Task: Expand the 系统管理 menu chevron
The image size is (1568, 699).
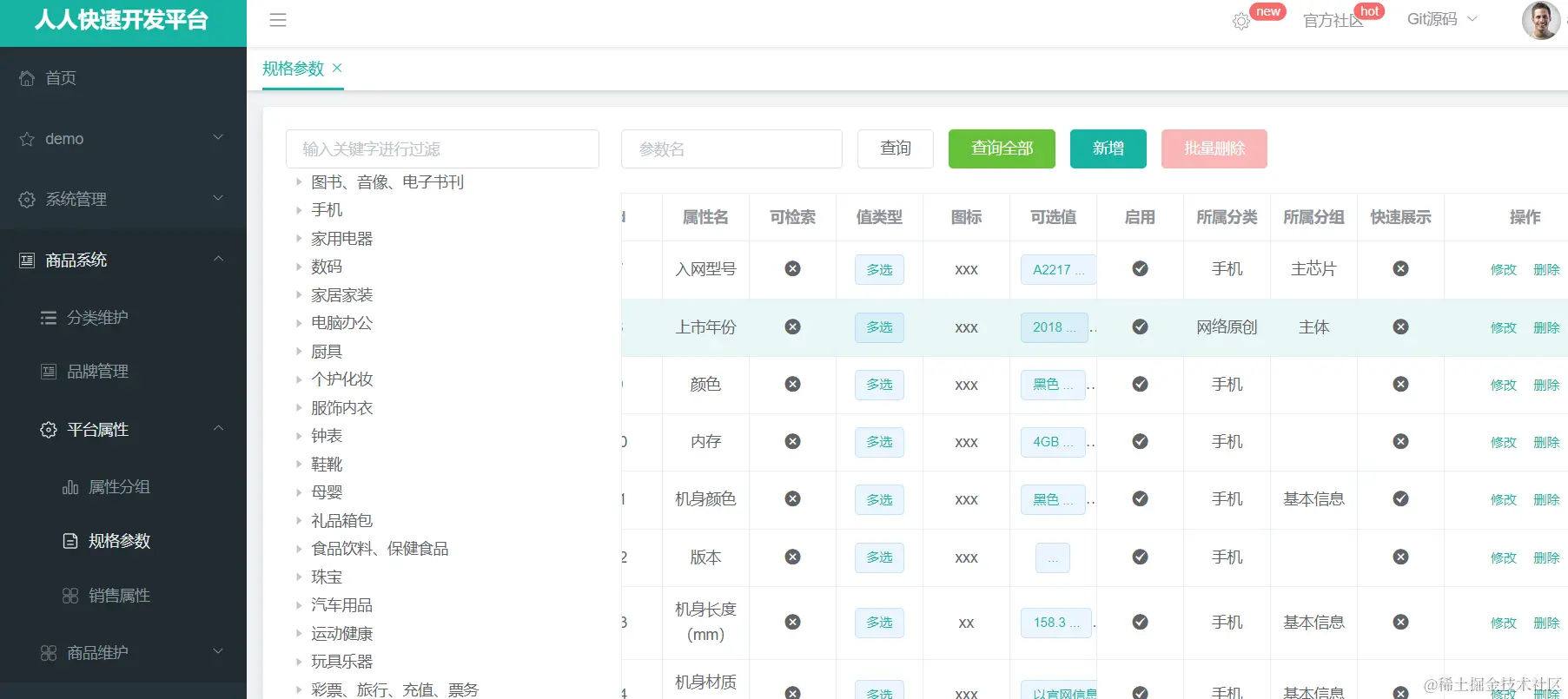Action: 218,198
